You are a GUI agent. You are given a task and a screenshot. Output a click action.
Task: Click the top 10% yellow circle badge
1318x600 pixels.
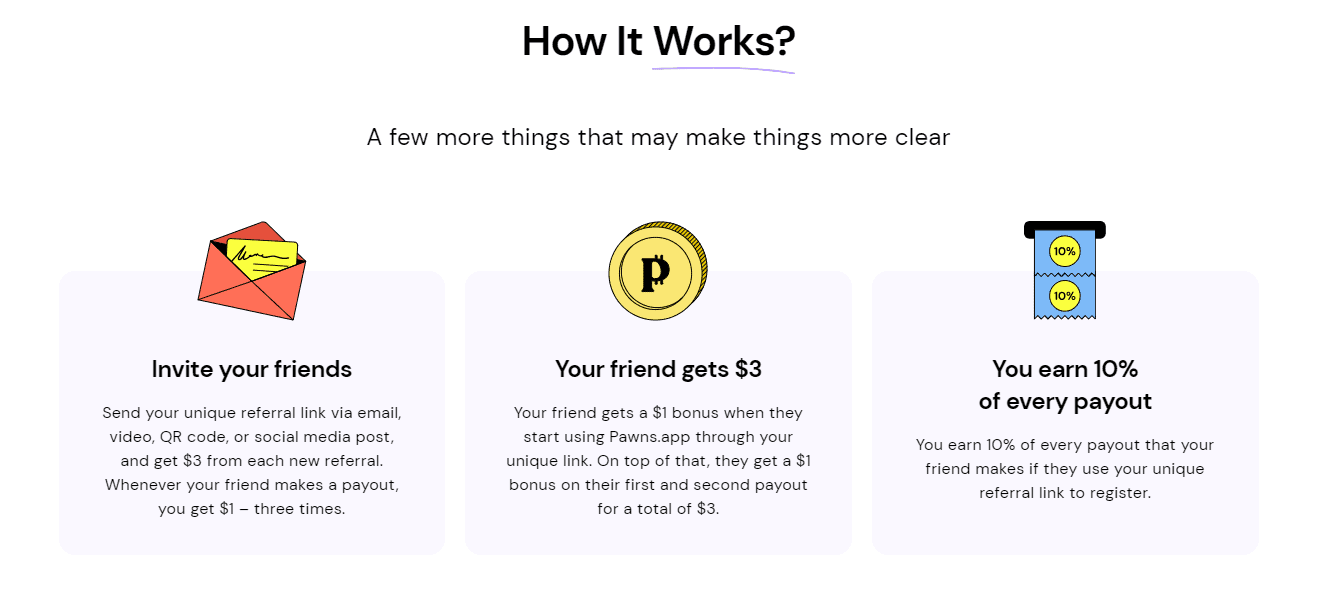tap(1064, 252)
